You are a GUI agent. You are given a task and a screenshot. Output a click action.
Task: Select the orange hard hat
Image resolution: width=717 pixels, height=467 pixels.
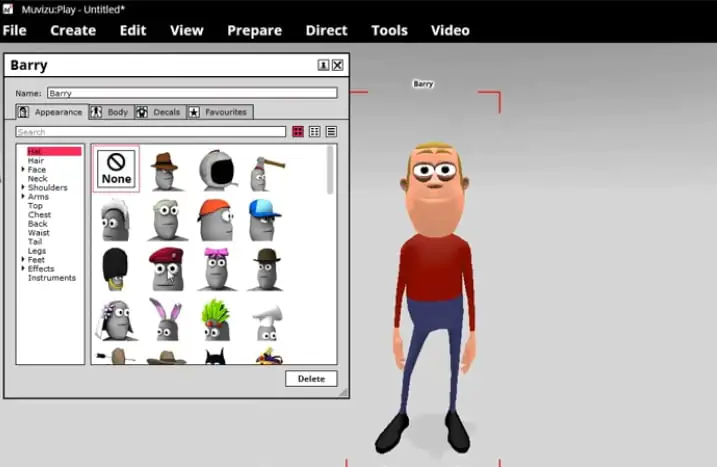214,219
